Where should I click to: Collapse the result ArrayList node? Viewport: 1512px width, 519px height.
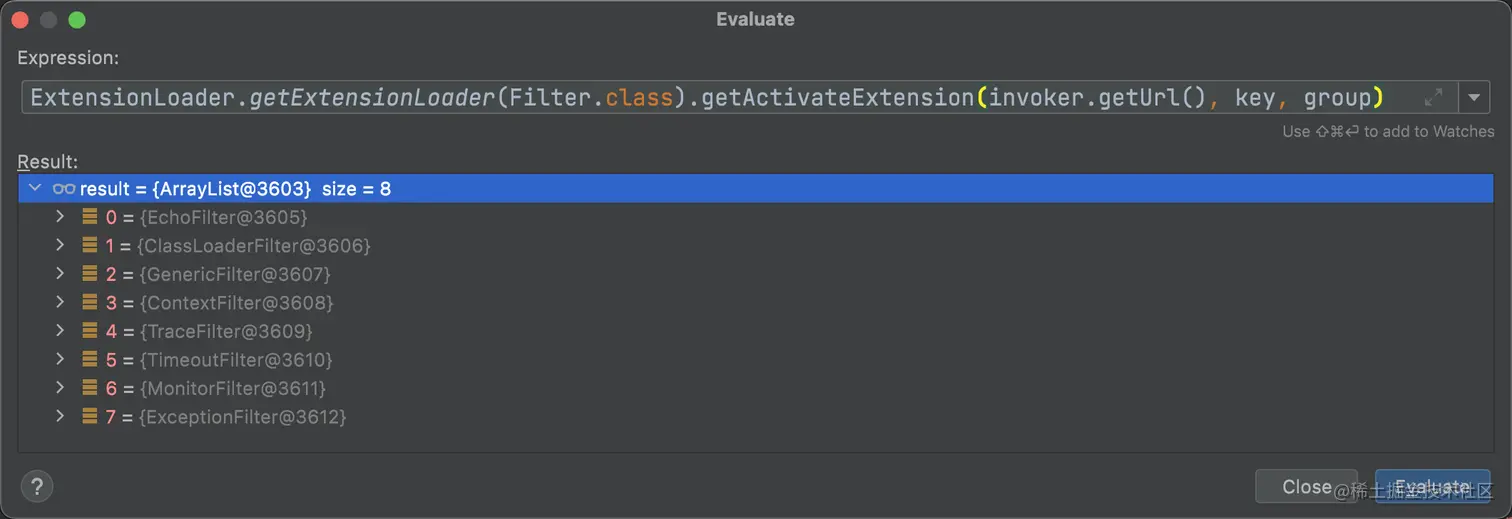point(35,189)
